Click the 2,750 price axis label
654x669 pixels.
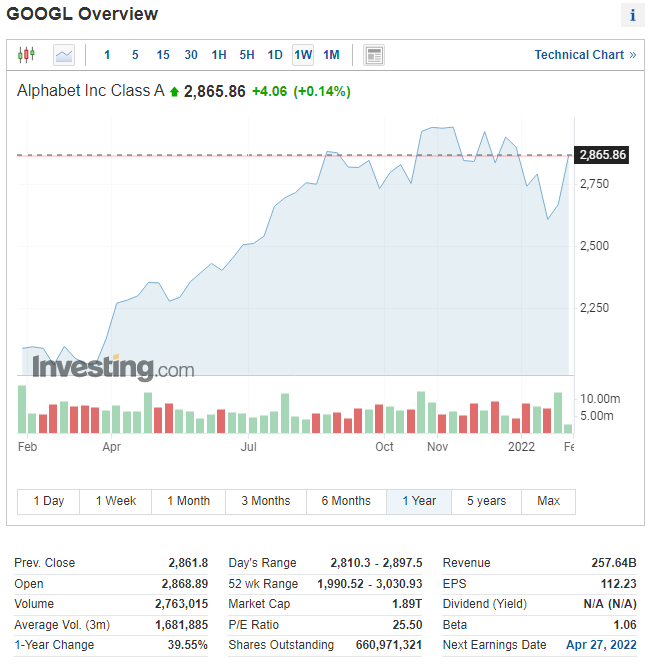[594, 184]
